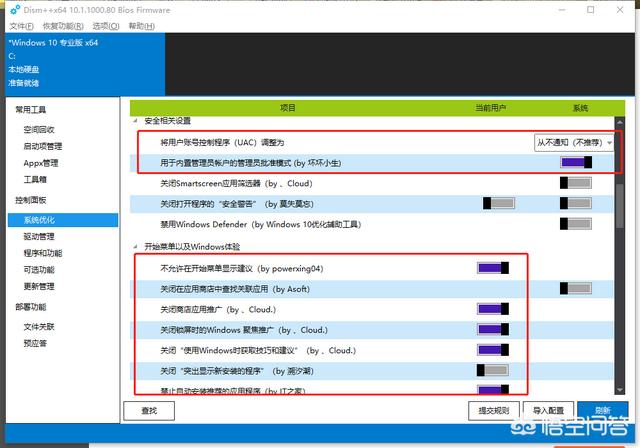Click the 导入配置 button
Screen dimensions: 640x448
(x=549, y=410)
